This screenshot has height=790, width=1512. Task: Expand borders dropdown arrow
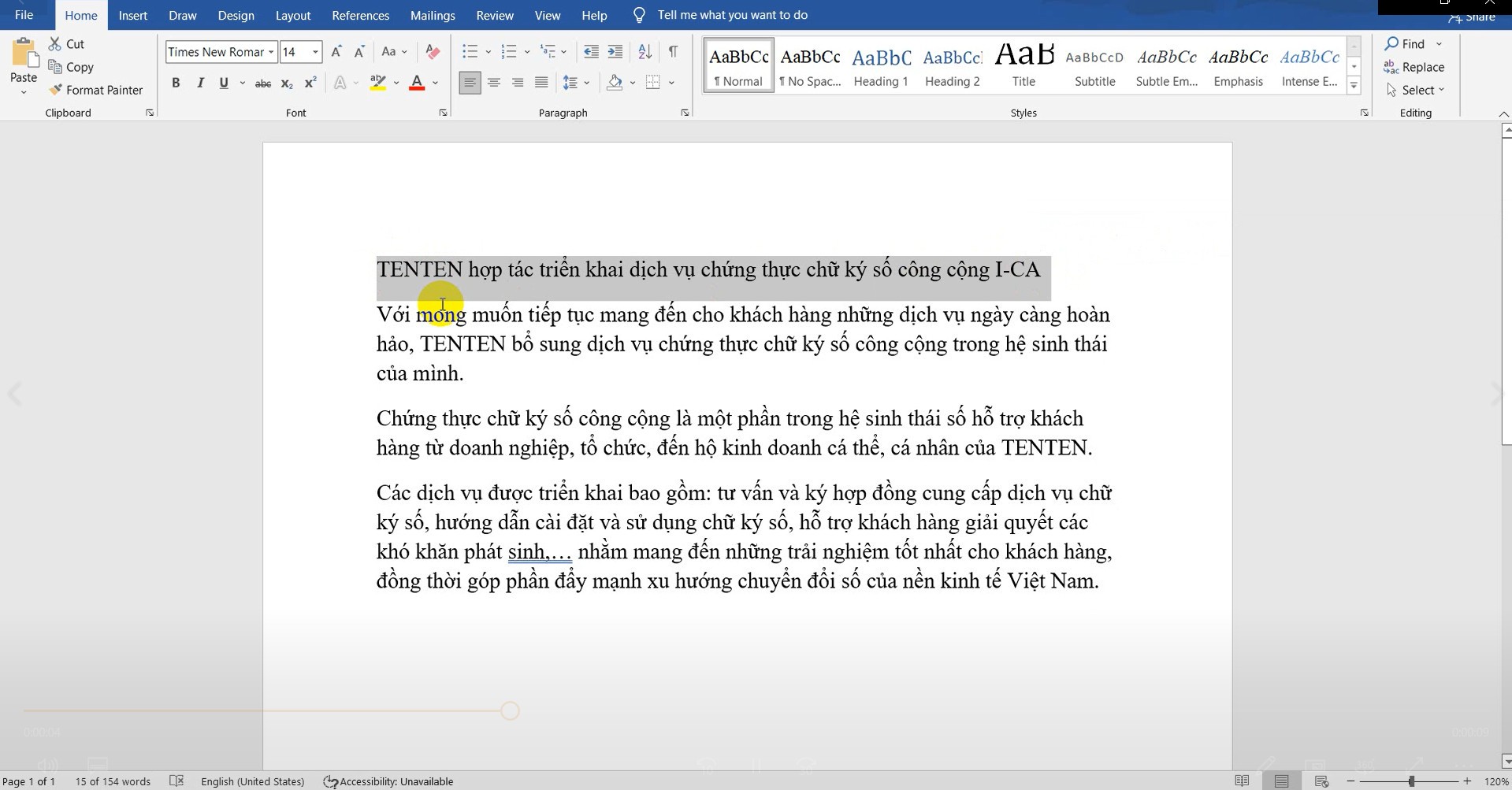point(671,83)
